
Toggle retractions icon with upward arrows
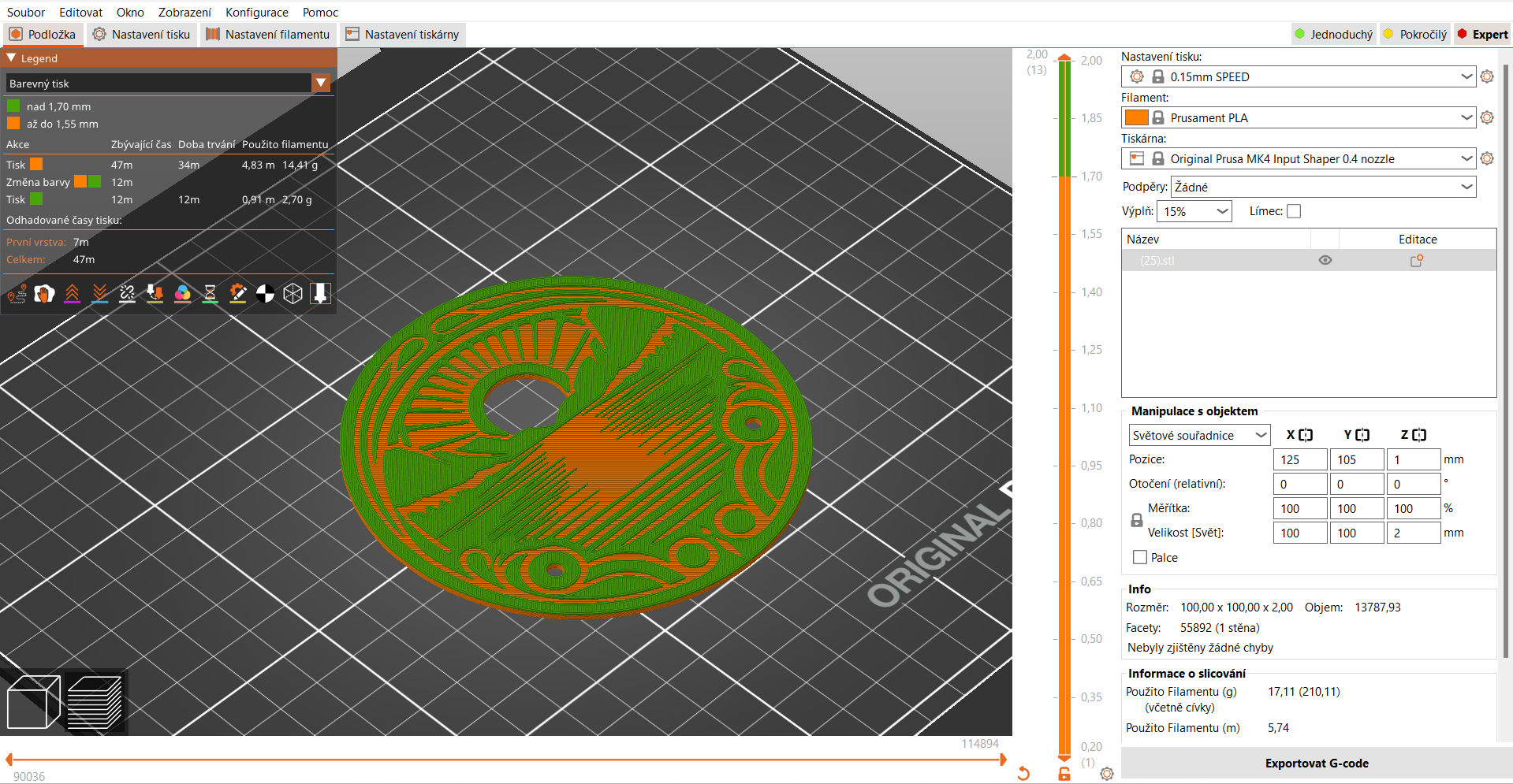(72, 294)
